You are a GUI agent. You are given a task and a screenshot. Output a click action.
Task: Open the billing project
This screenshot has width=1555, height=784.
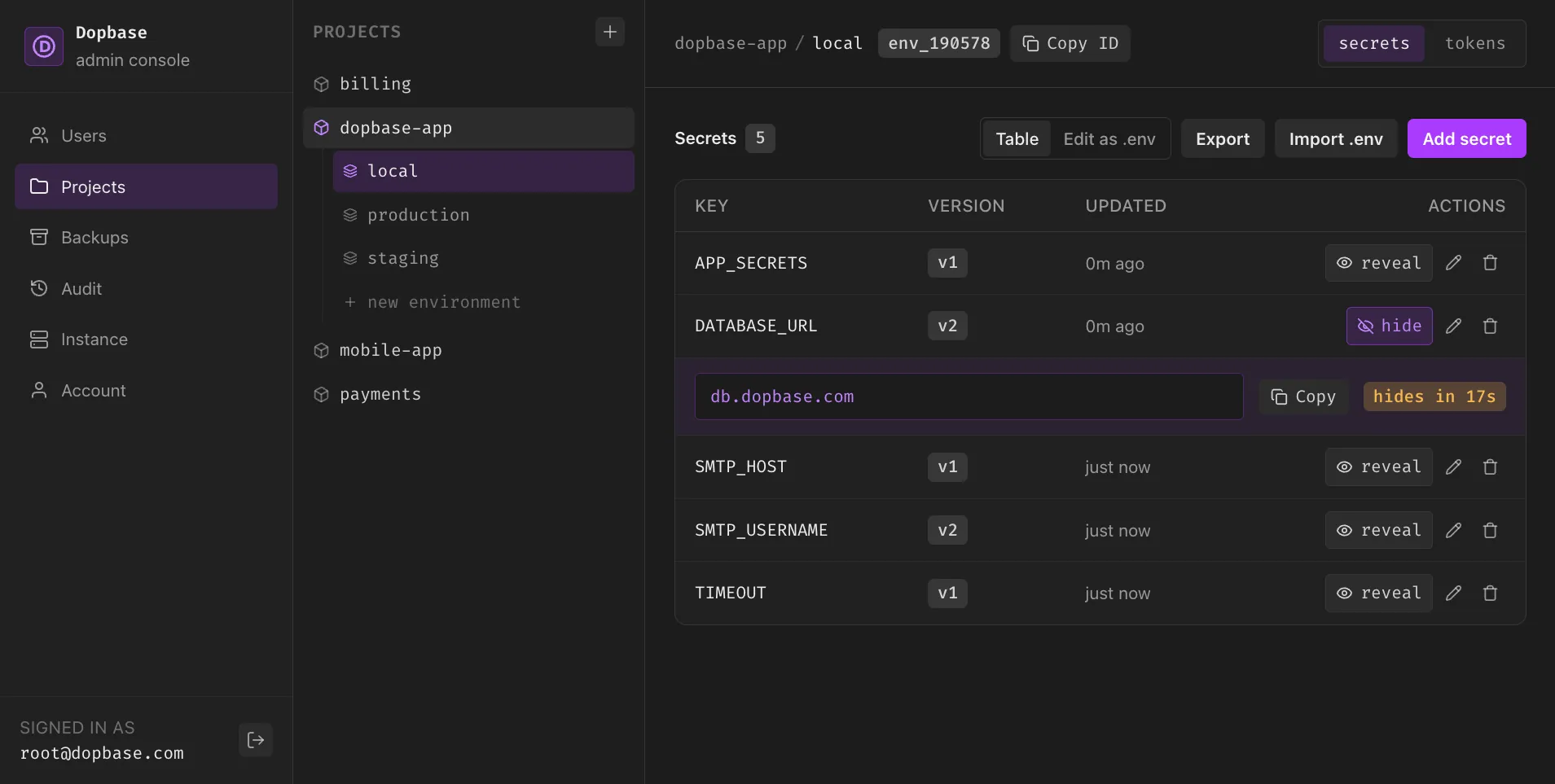pyautogui.click(x=468, y=84)
